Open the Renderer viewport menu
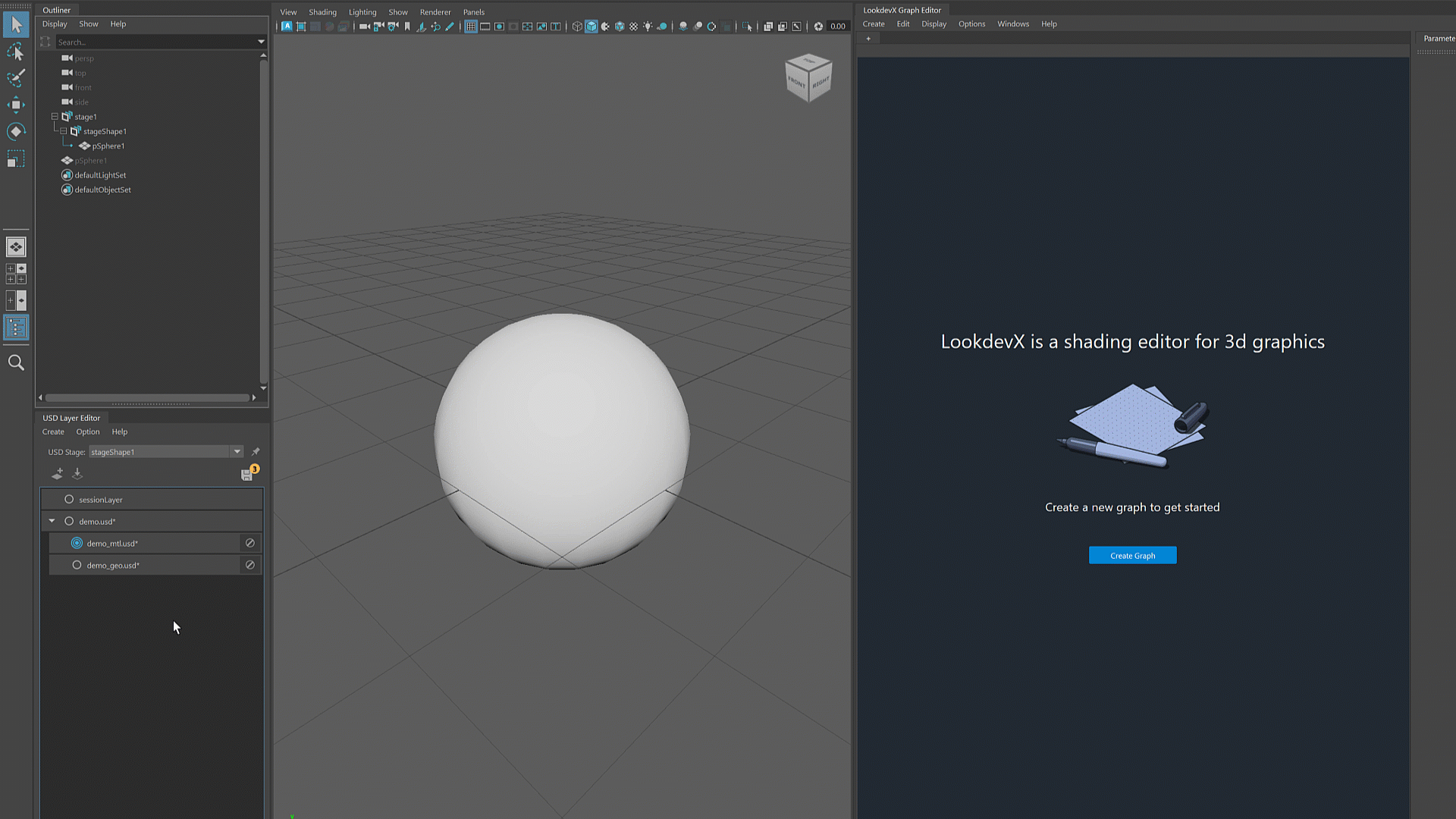The height and width of the screenshot is (819, 1456). pos(435,12)
